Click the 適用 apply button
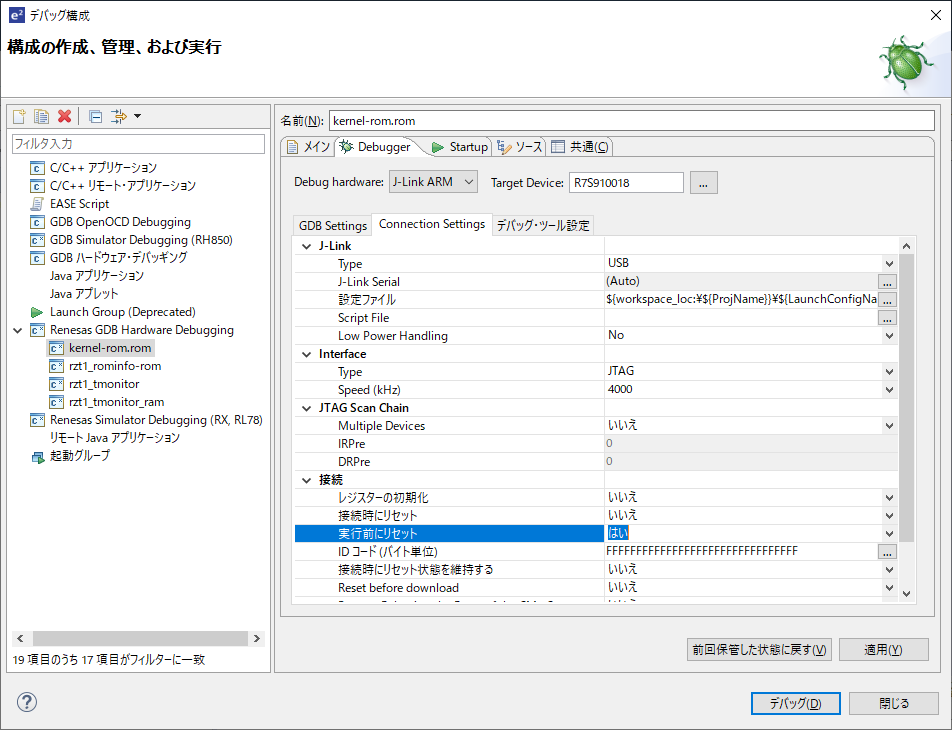The height and width of the screenshot is (730, 952). pos(883,650)
